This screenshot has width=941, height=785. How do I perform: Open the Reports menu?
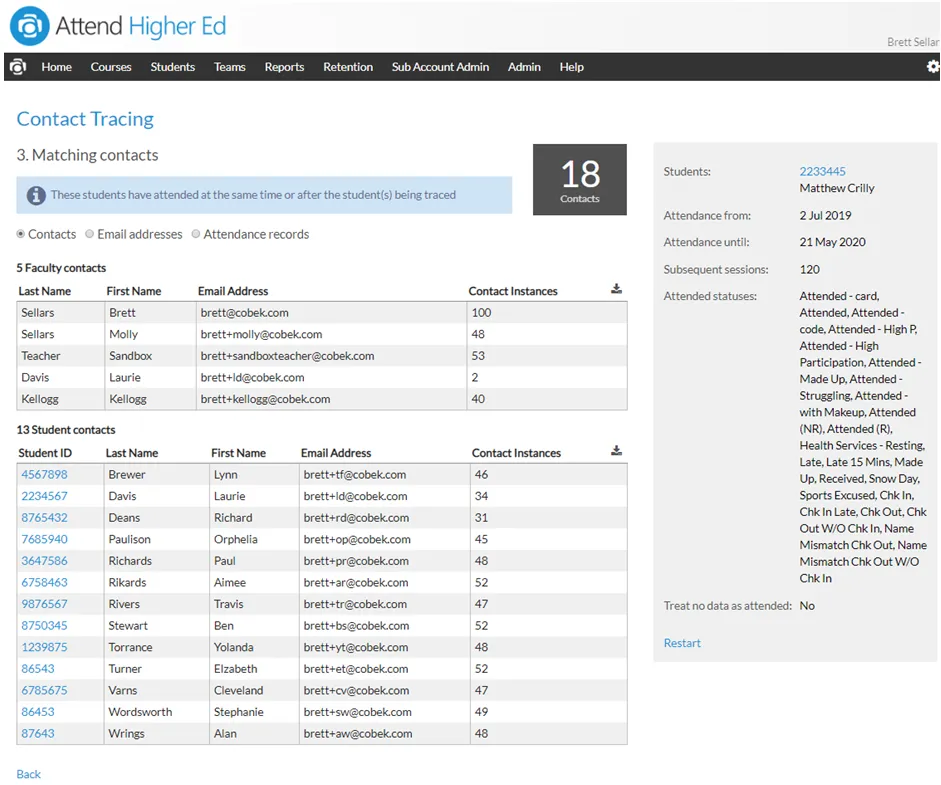point(284,67)
